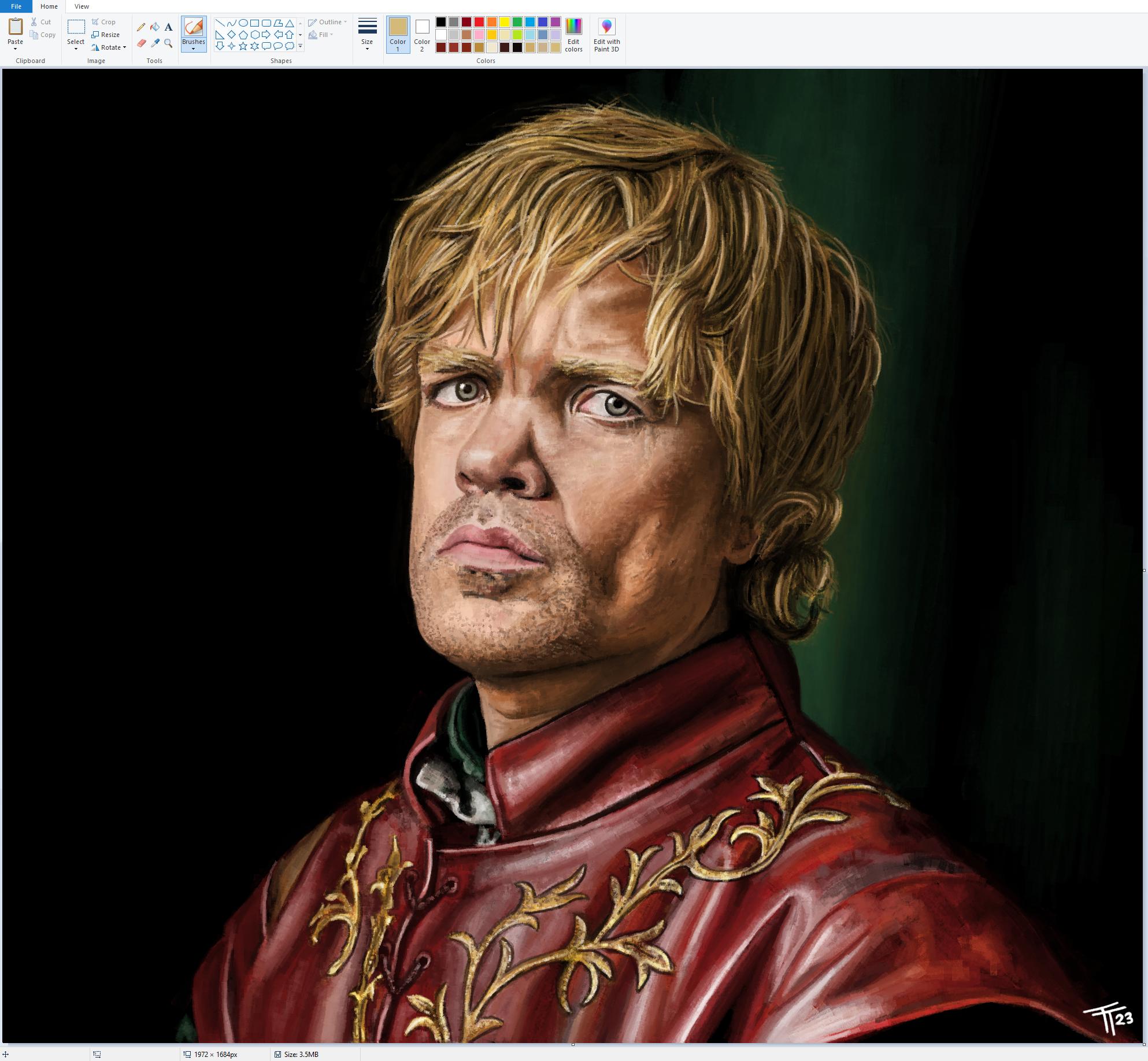This screenshot has height=1061, width=1148.
Task: Choose the five-point star shape
Action: [x=243, y=46]
